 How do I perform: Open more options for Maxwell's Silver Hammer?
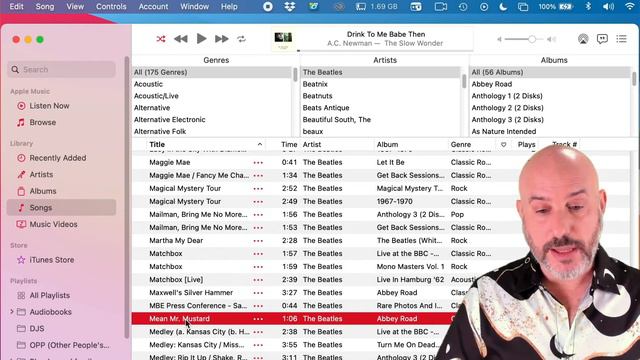click(258, 293)
